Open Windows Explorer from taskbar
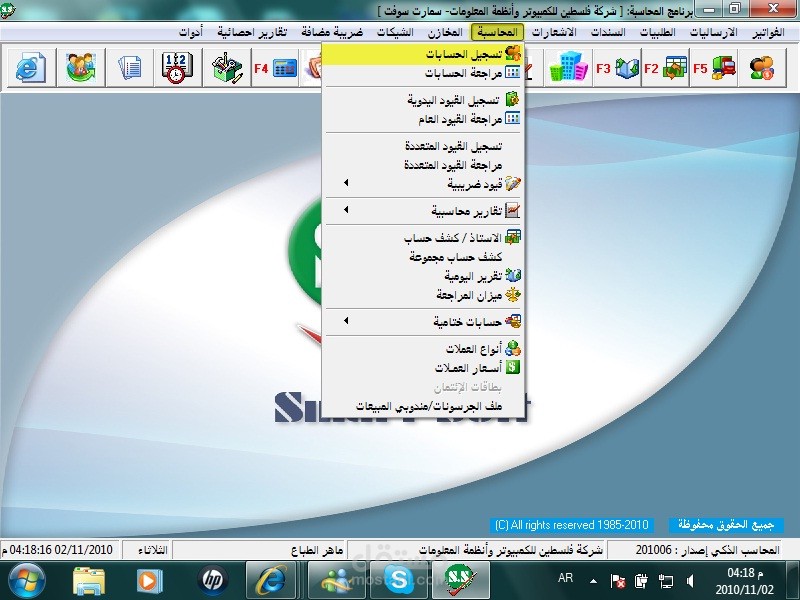This screenshot has height=600, width=800. tap(89, 581)
